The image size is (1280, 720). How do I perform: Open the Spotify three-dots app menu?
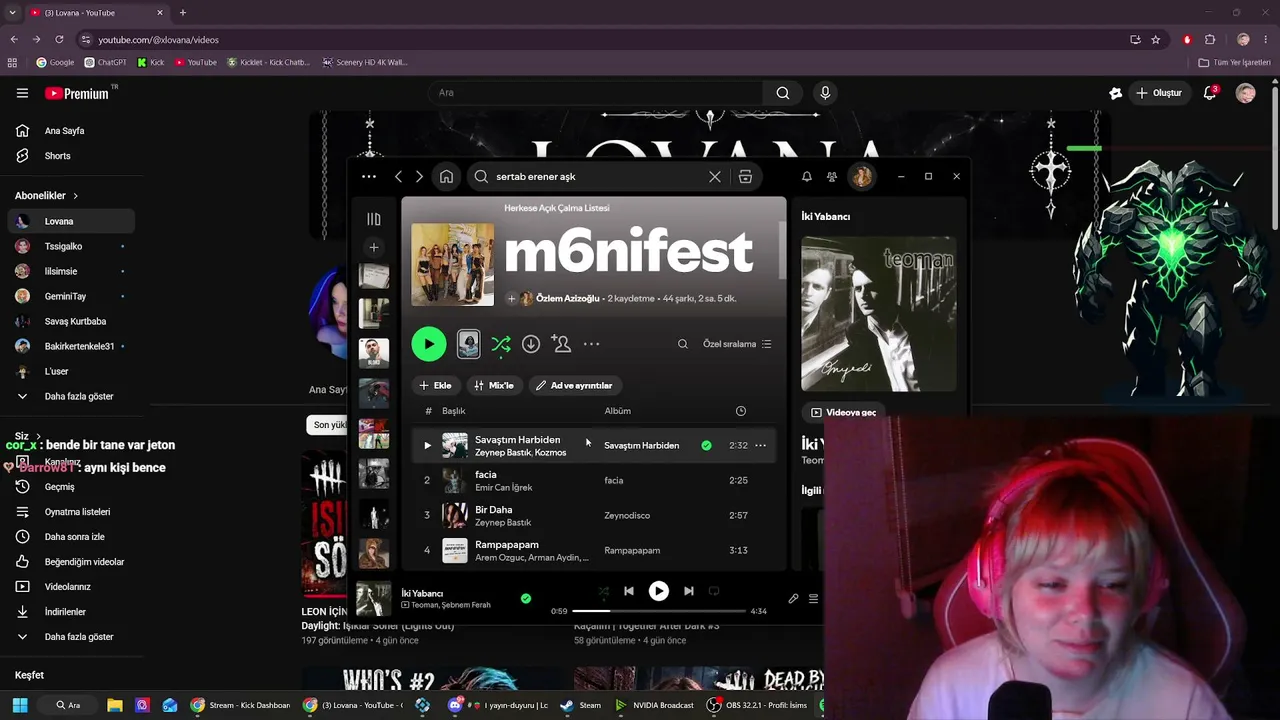[369, 177]
